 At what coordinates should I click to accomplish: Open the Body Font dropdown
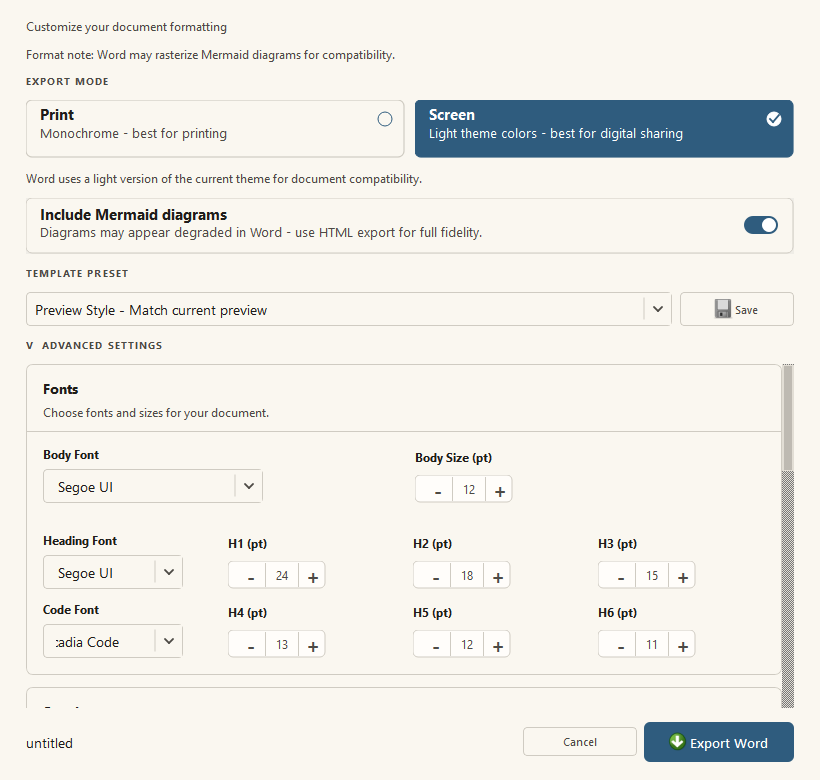pyautogui.click(x=153, y=486)
